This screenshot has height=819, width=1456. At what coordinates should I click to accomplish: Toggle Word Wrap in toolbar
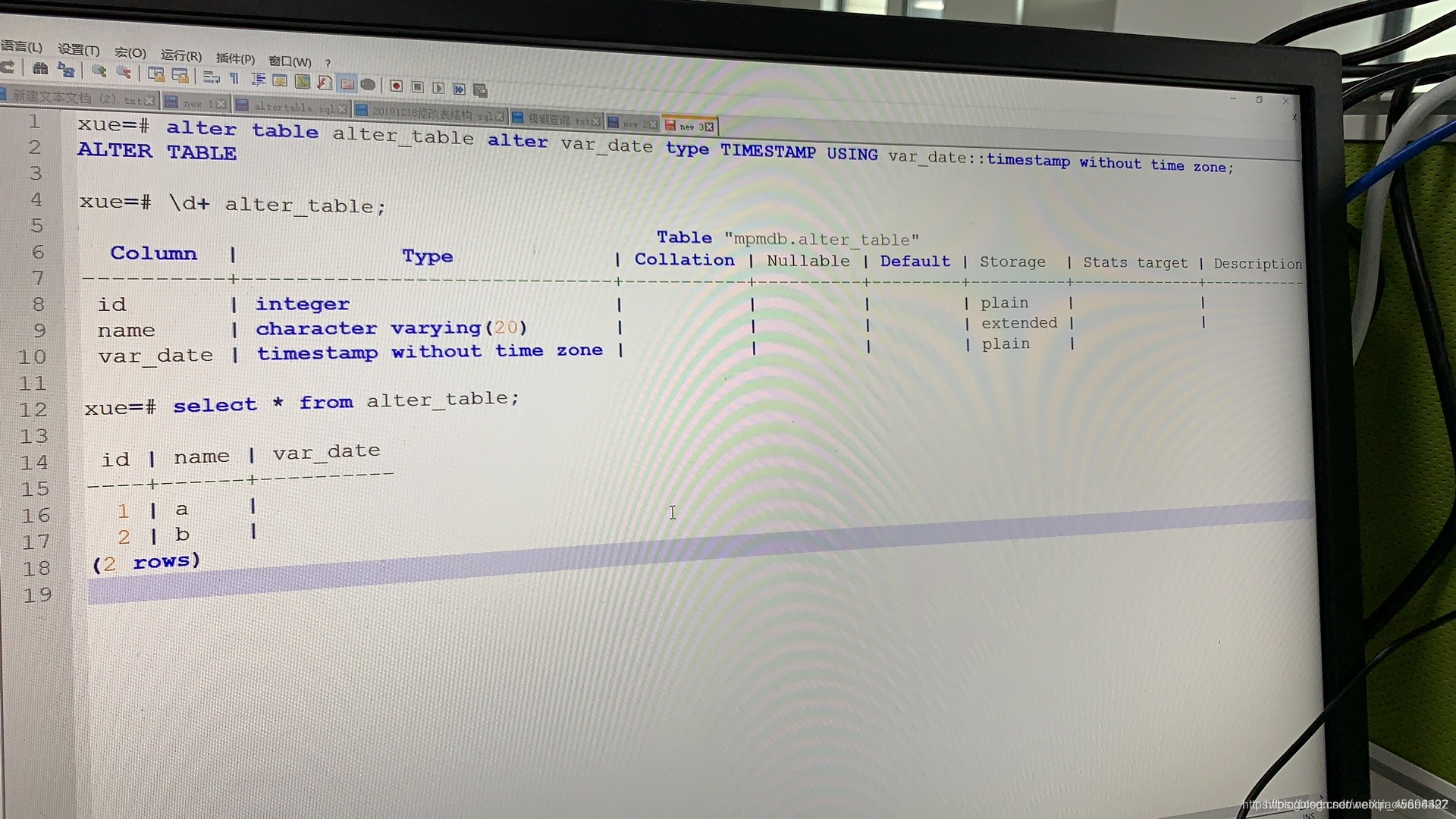(212, 77)
